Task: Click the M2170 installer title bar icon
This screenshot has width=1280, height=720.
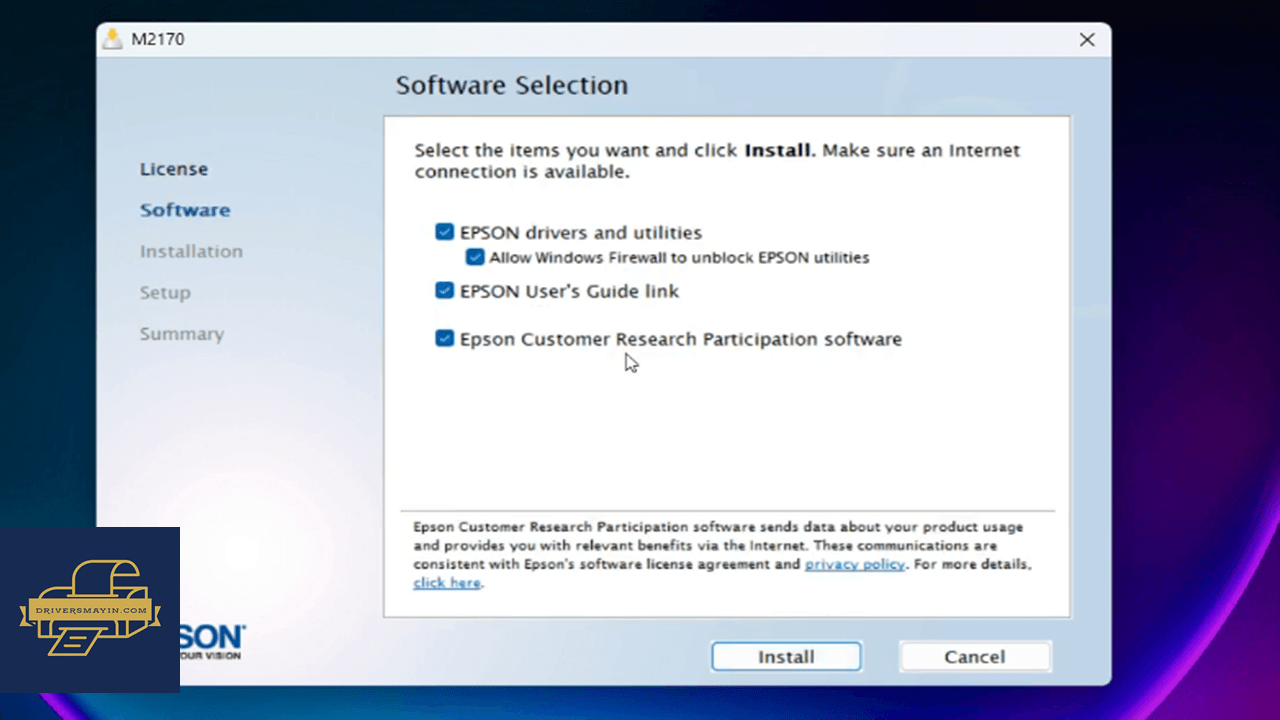Action: pos(113,40)
